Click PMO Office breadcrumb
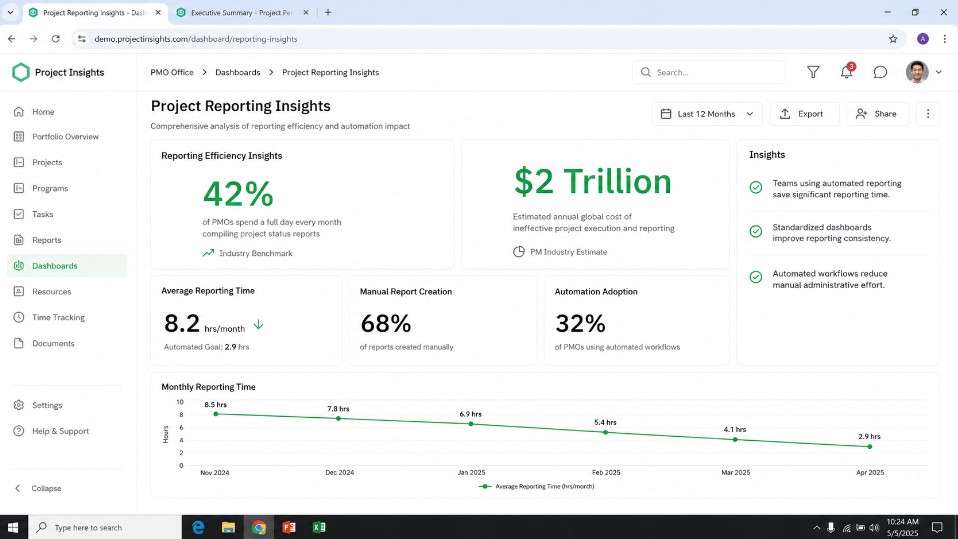 click(x=172, y=72)
